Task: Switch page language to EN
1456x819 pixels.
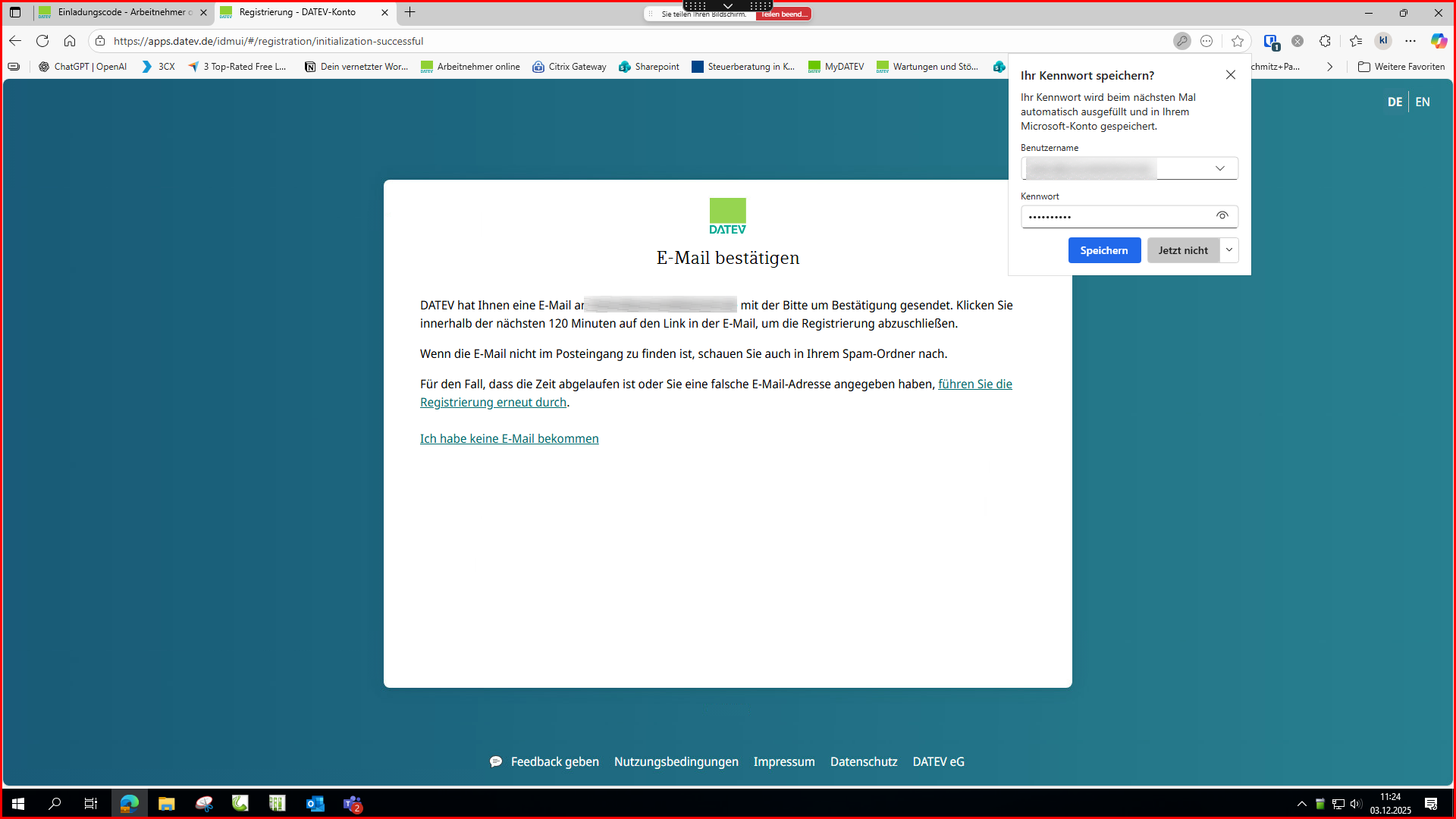Action: (x=1423, y=102)
